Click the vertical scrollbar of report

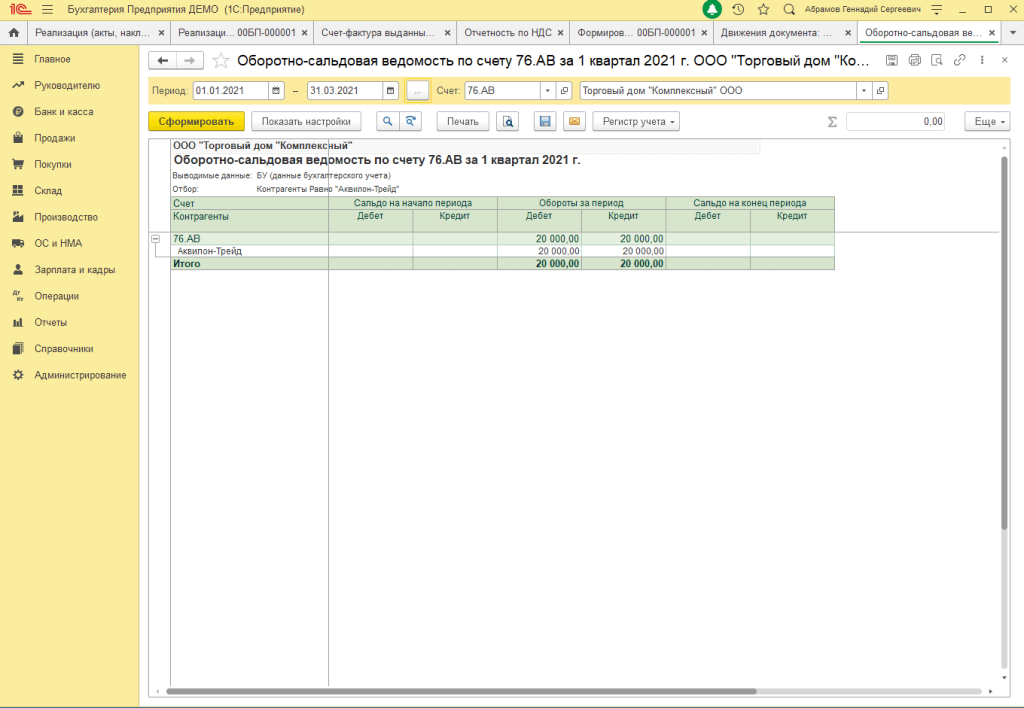[1004, 343]
